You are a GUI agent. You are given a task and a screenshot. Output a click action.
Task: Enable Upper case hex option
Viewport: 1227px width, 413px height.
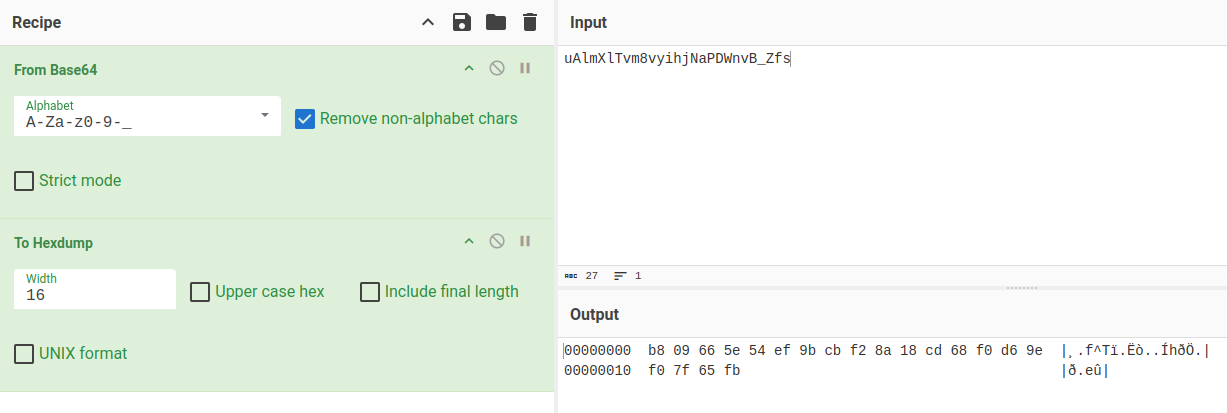pyautogui.click(x=200, y=292)
